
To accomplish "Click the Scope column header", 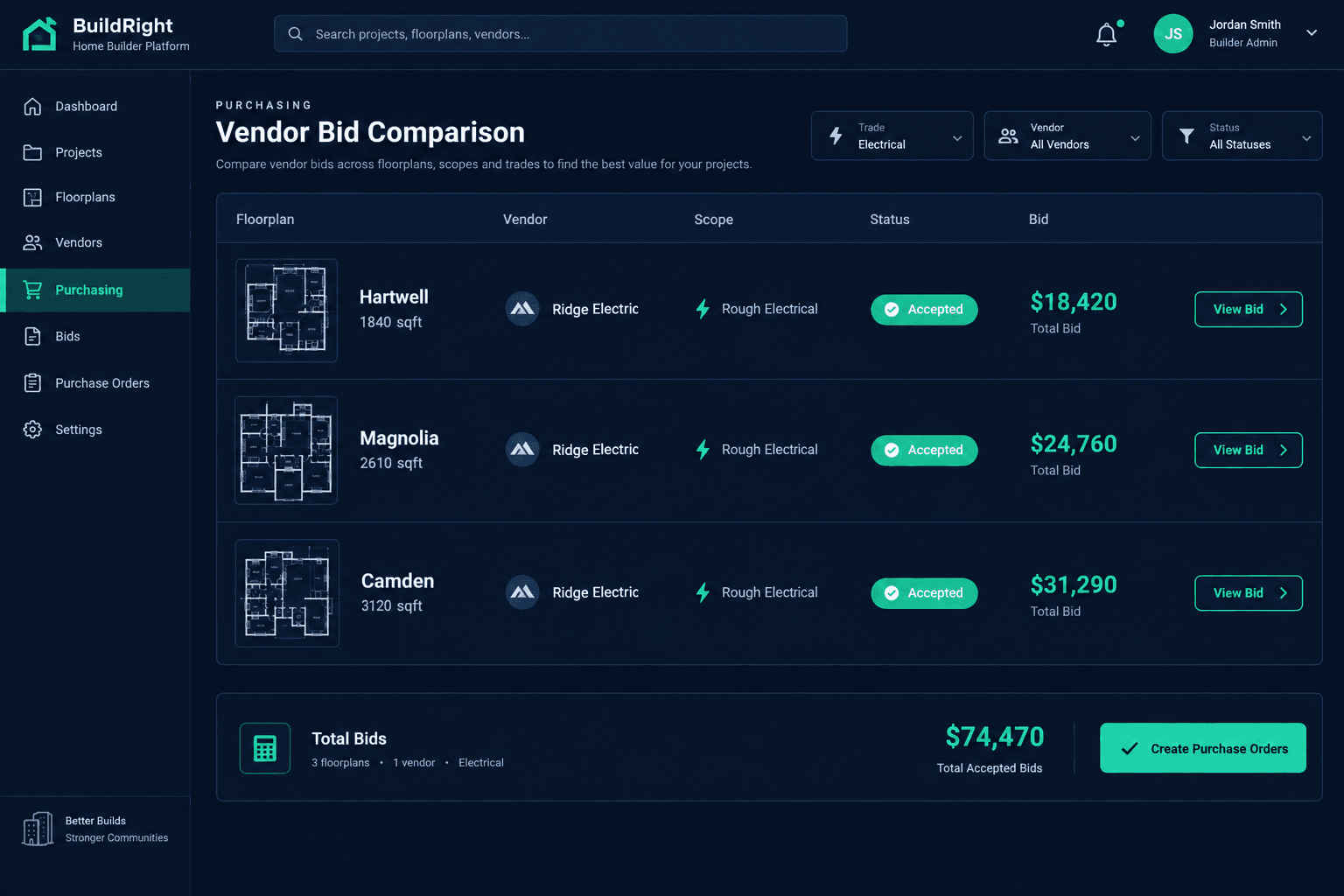I will point(714,219).
